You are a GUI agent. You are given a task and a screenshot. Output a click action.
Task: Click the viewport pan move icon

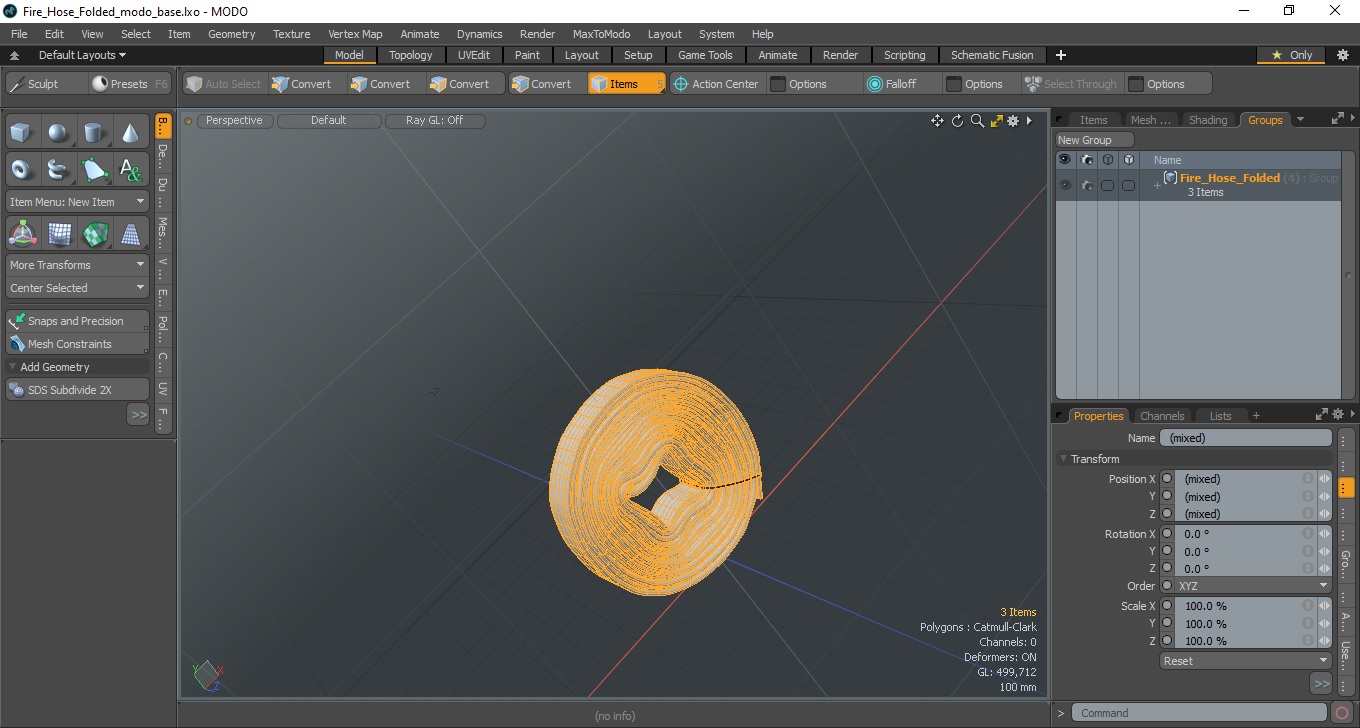tap(937, 121)
